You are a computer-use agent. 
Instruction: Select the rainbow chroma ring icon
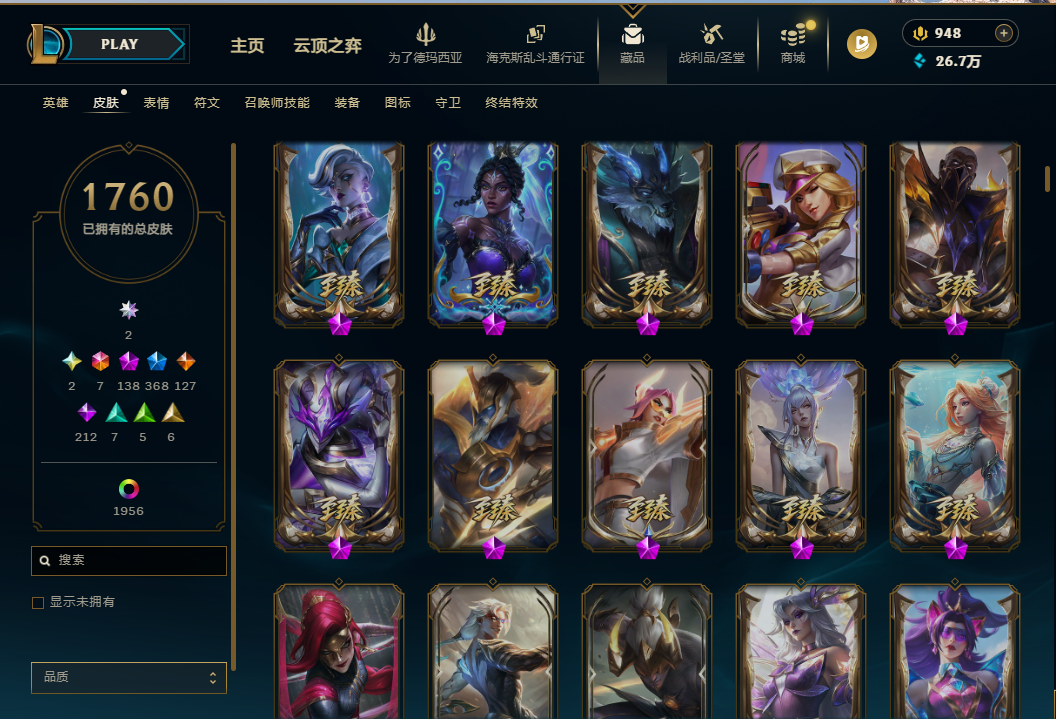pyautogui.click(x=129, y=489)
